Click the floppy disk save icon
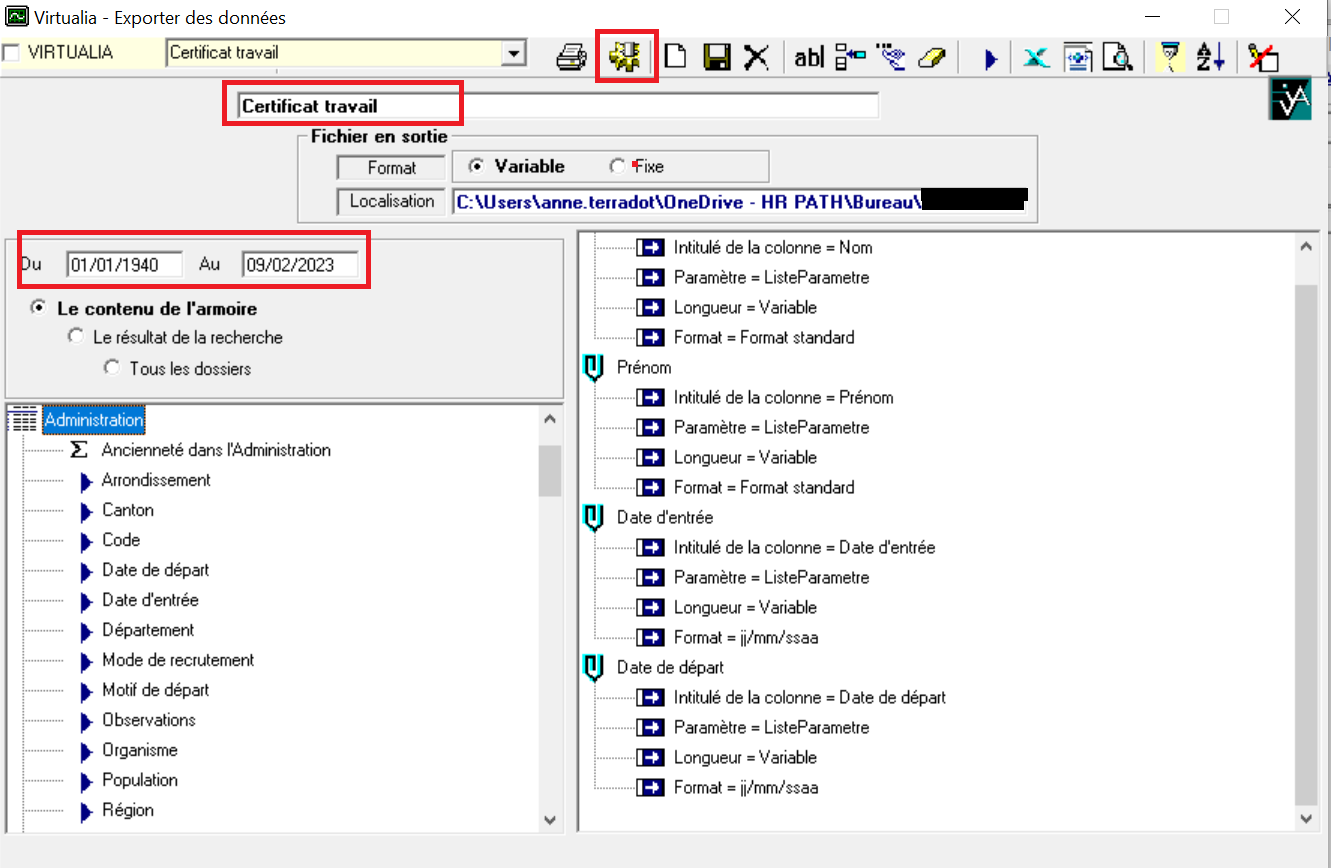 click(x=716, y=58)
